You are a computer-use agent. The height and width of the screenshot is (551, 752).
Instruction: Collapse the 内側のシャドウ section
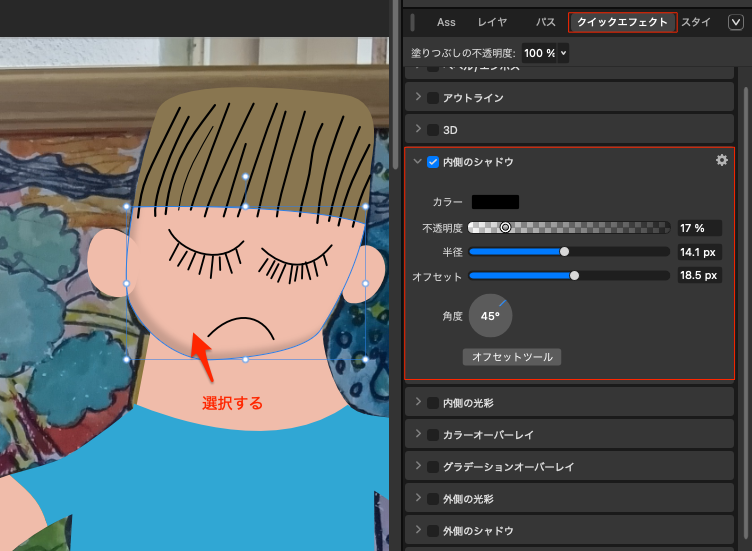[416, 162]
